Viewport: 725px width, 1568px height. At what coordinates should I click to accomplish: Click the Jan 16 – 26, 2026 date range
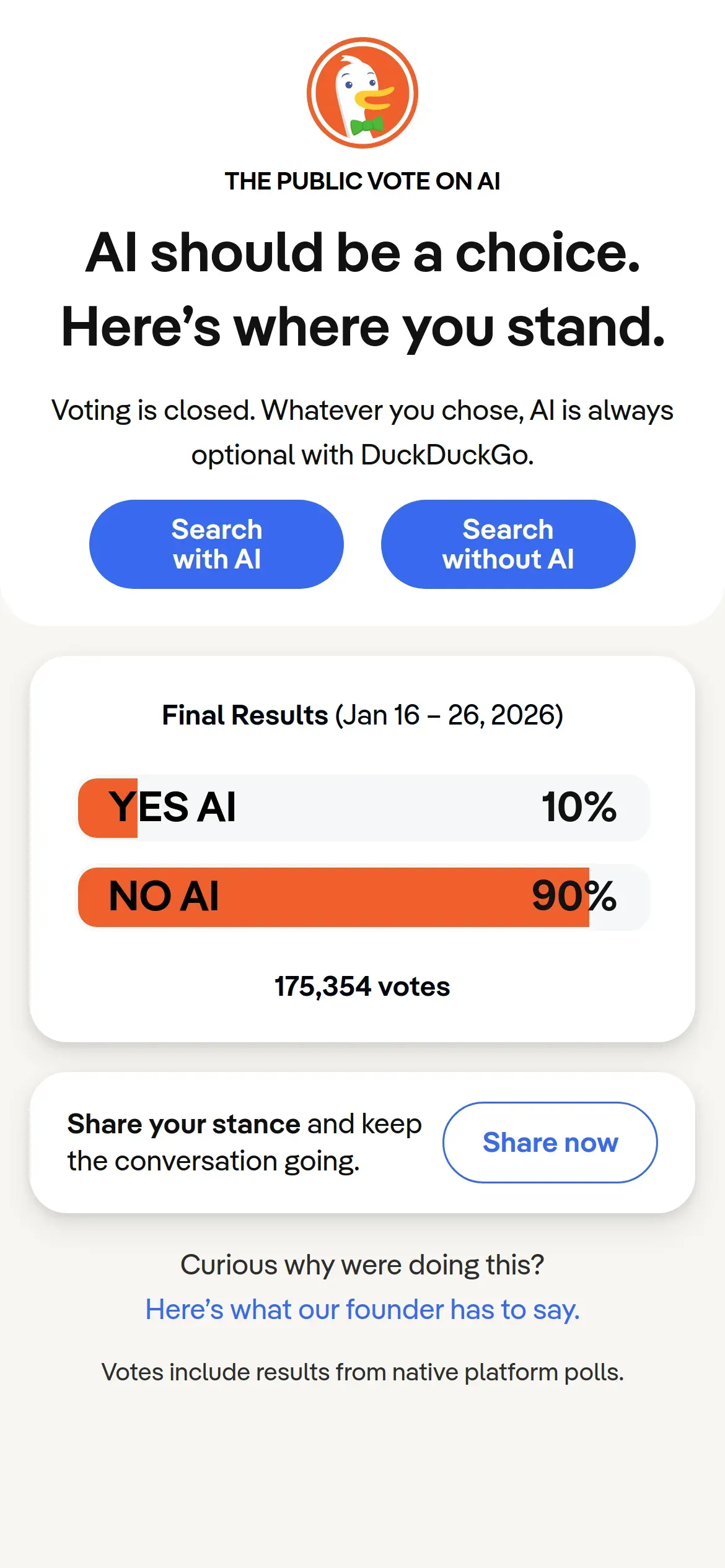click(449, 715)
